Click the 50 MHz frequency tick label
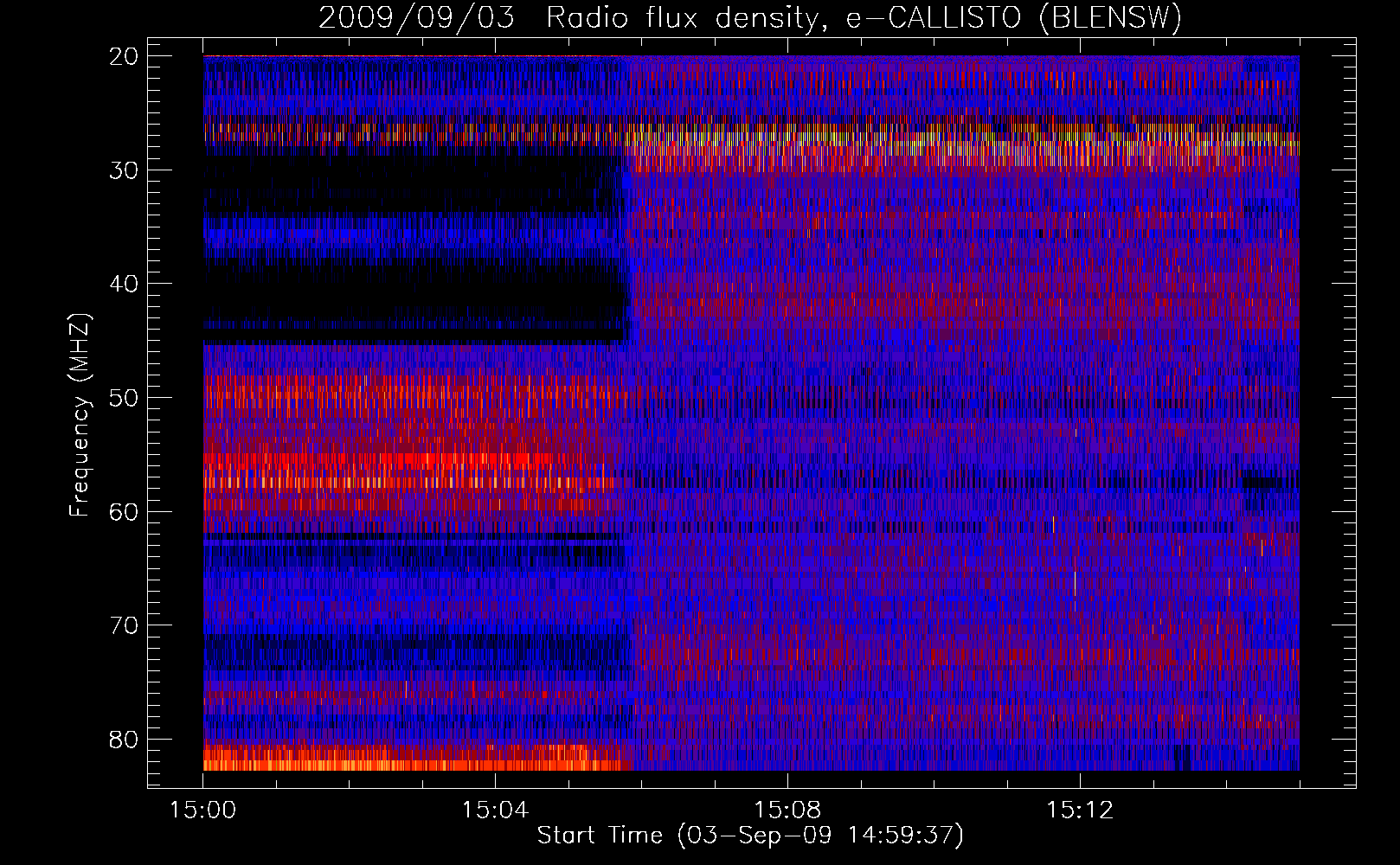The image size is (1400, 865). tap(125, 398)
